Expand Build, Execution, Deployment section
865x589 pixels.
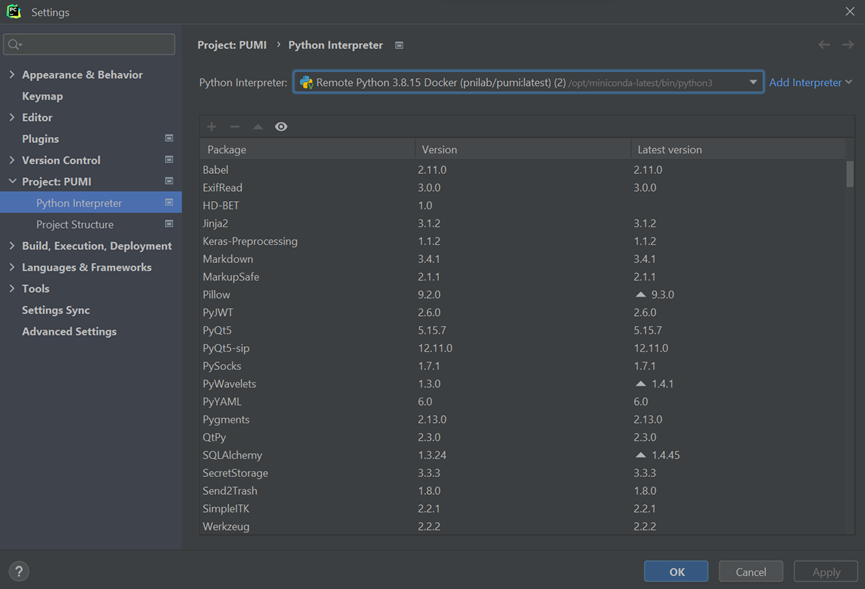pos(12,245)
